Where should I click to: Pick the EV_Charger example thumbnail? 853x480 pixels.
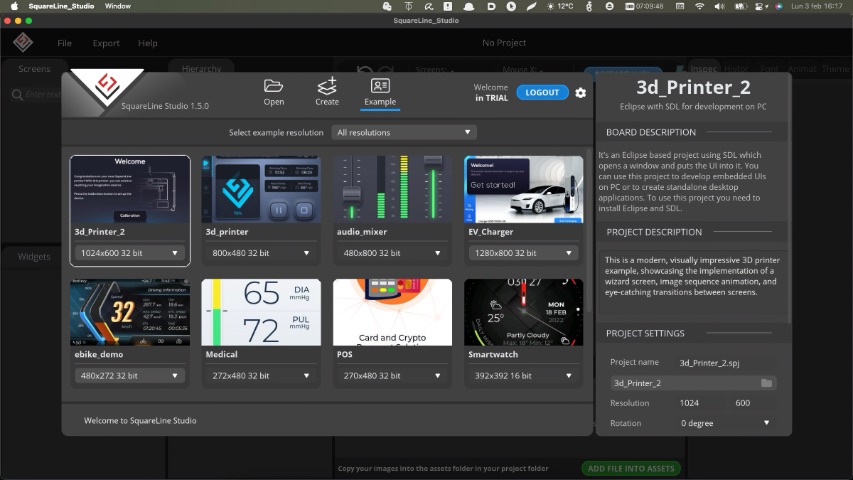523,189
